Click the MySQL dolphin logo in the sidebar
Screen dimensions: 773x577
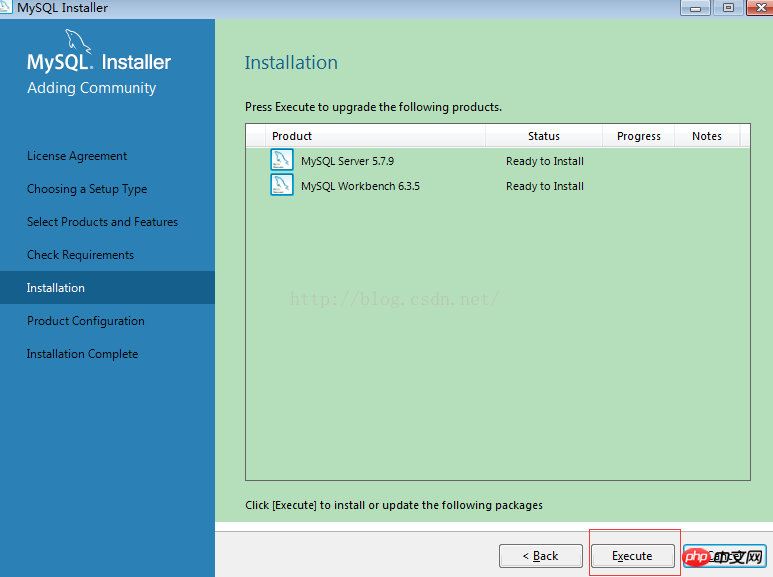pyautogui.click(x=78, y=41)
